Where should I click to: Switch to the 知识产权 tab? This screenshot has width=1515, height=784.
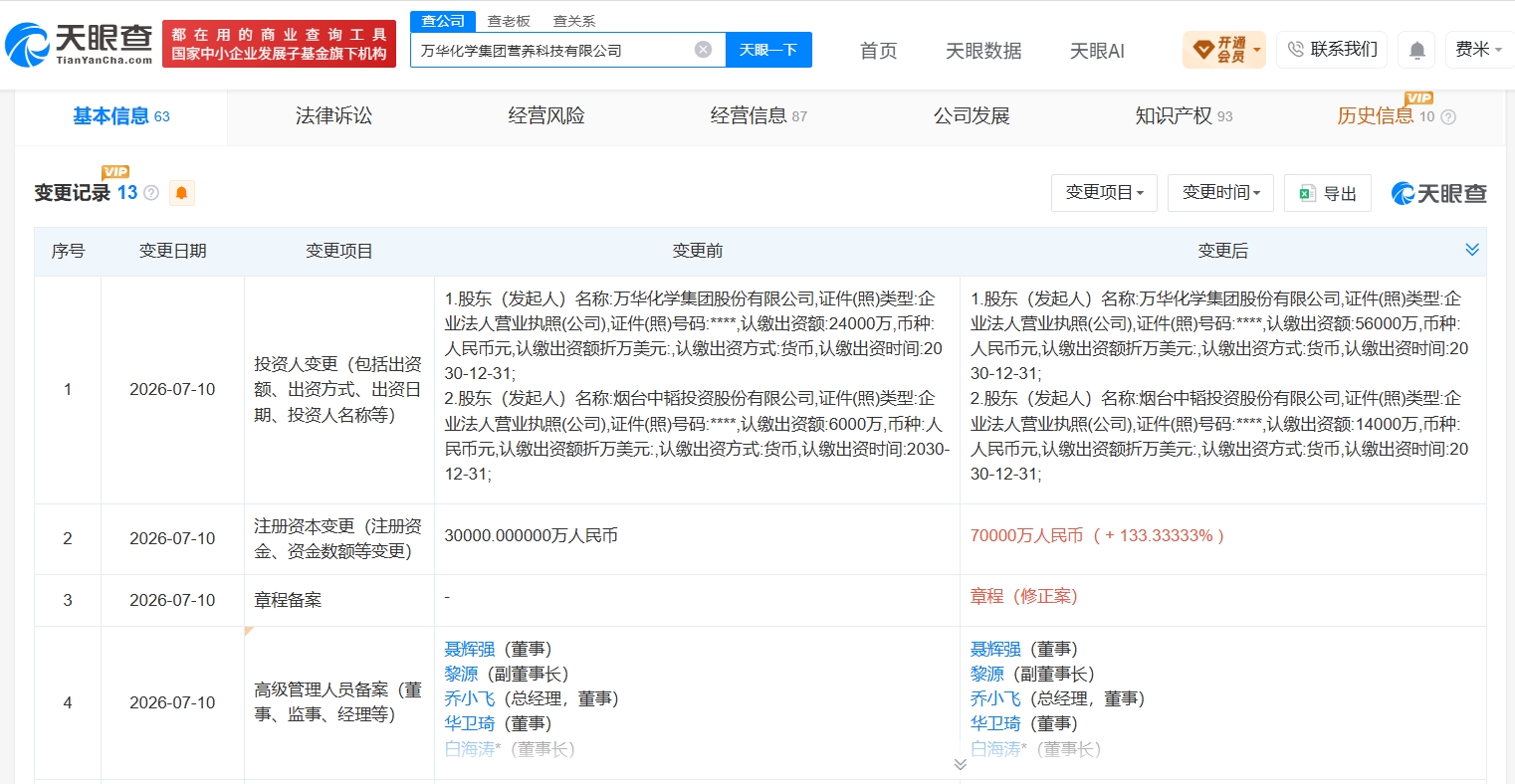coord(1184,116)
